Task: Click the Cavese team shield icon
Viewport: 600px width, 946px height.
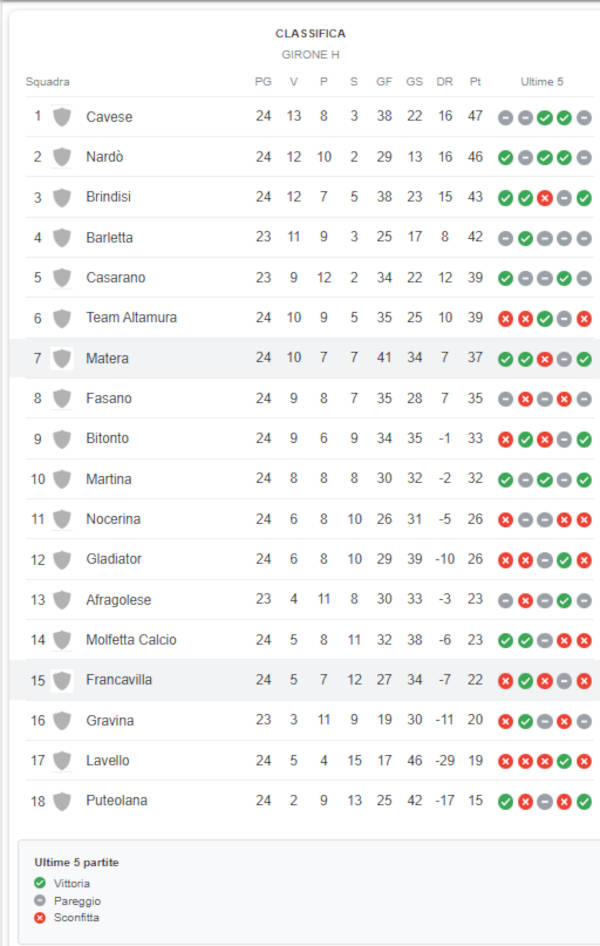Action: tap(62, 116)
